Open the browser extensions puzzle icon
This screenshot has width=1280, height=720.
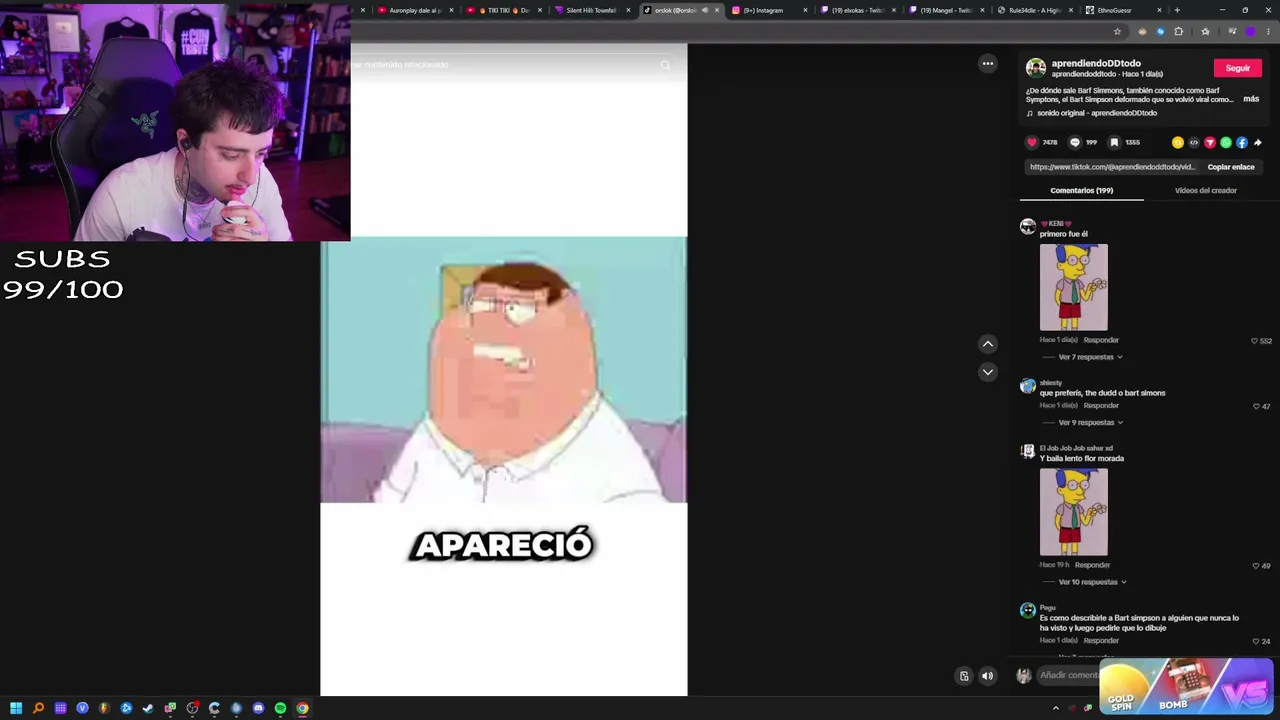coord(1179,31)
